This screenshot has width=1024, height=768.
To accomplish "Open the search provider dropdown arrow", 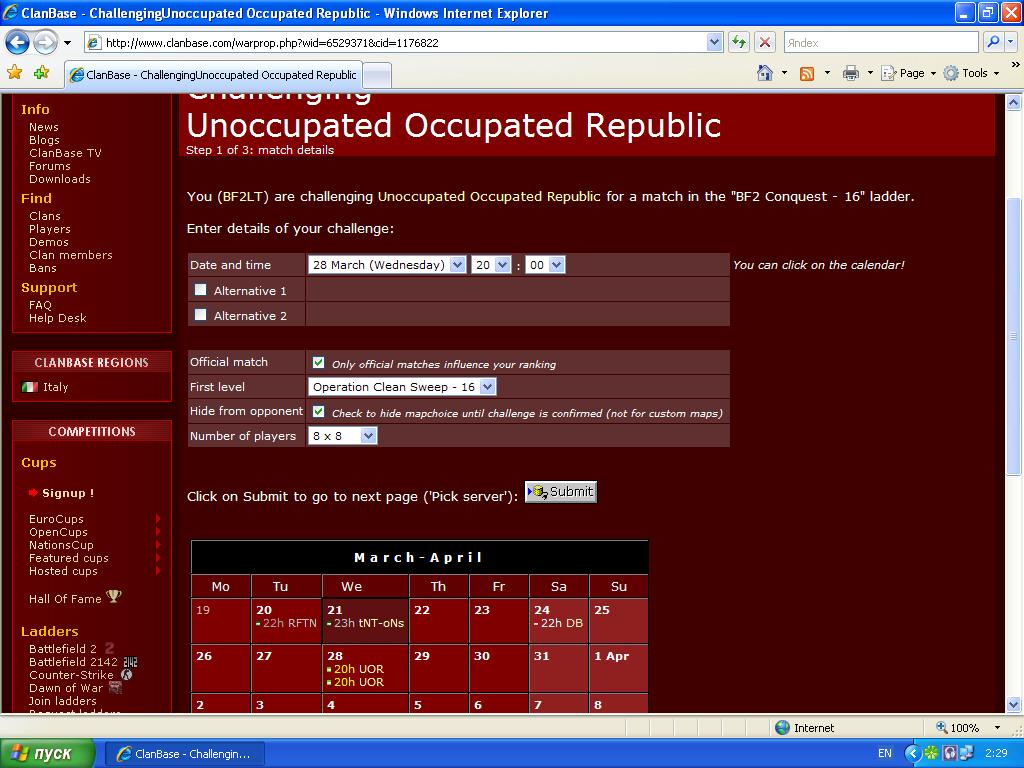I will tap(1010, 42).
